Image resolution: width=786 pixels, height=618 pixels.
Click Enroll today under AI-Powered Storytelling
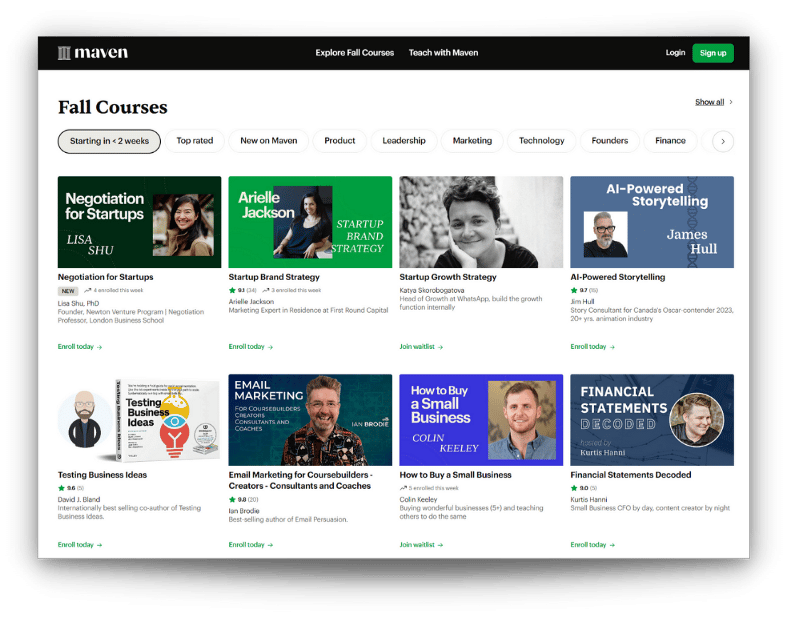[x=593, y=347]
